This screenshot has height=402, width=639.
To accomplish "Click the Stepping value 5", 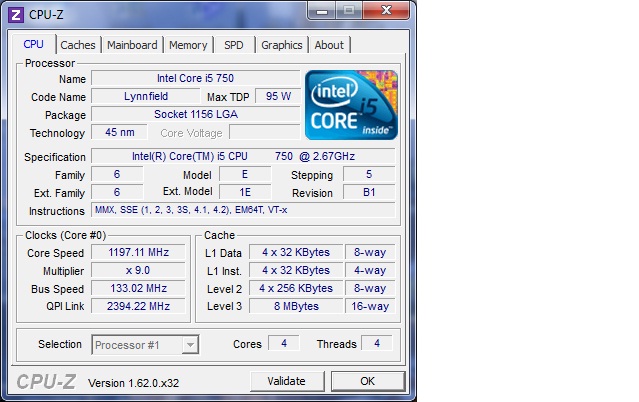I will pos(369,174).
